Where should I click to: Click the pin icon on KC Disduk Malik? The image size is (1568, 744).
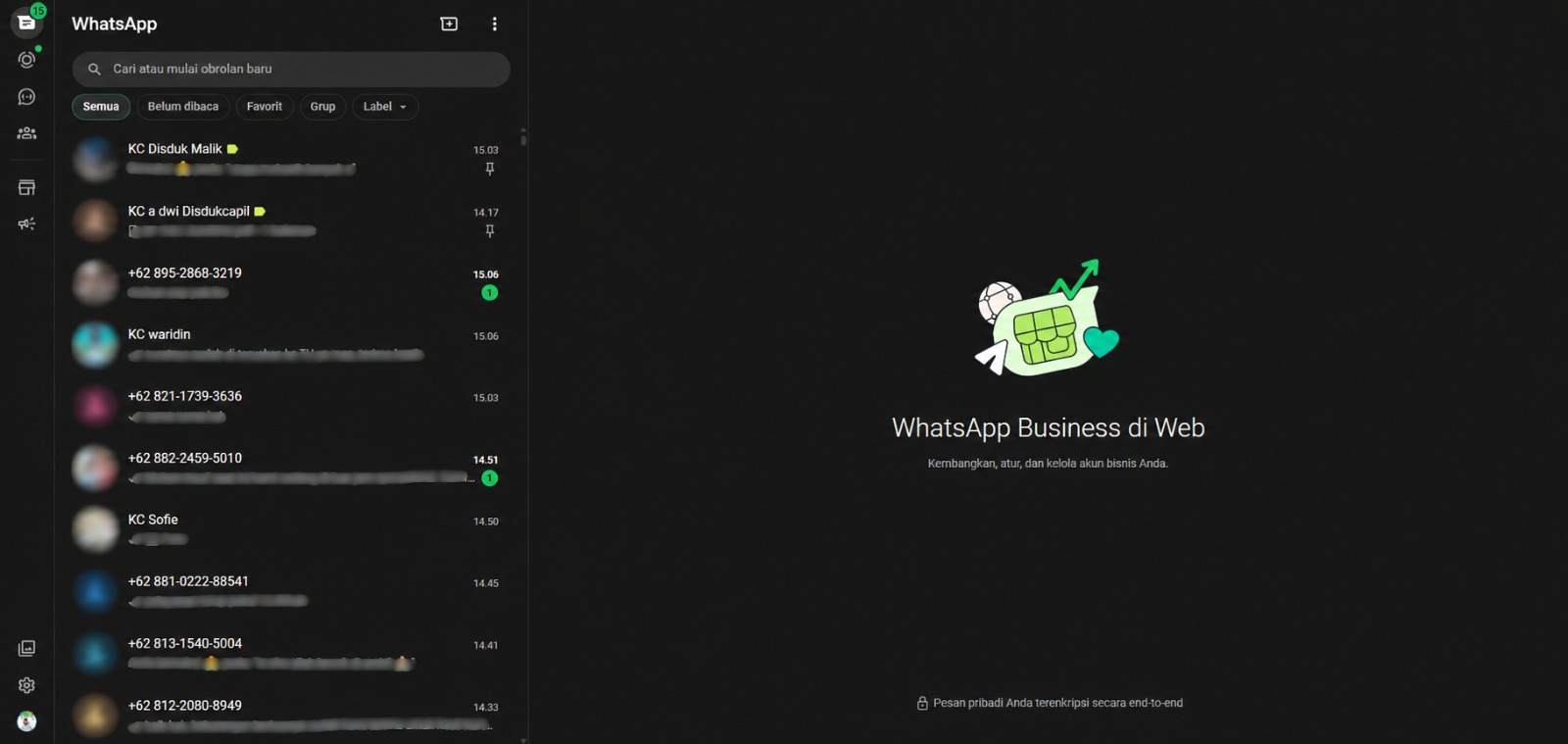tap(490, 169)
